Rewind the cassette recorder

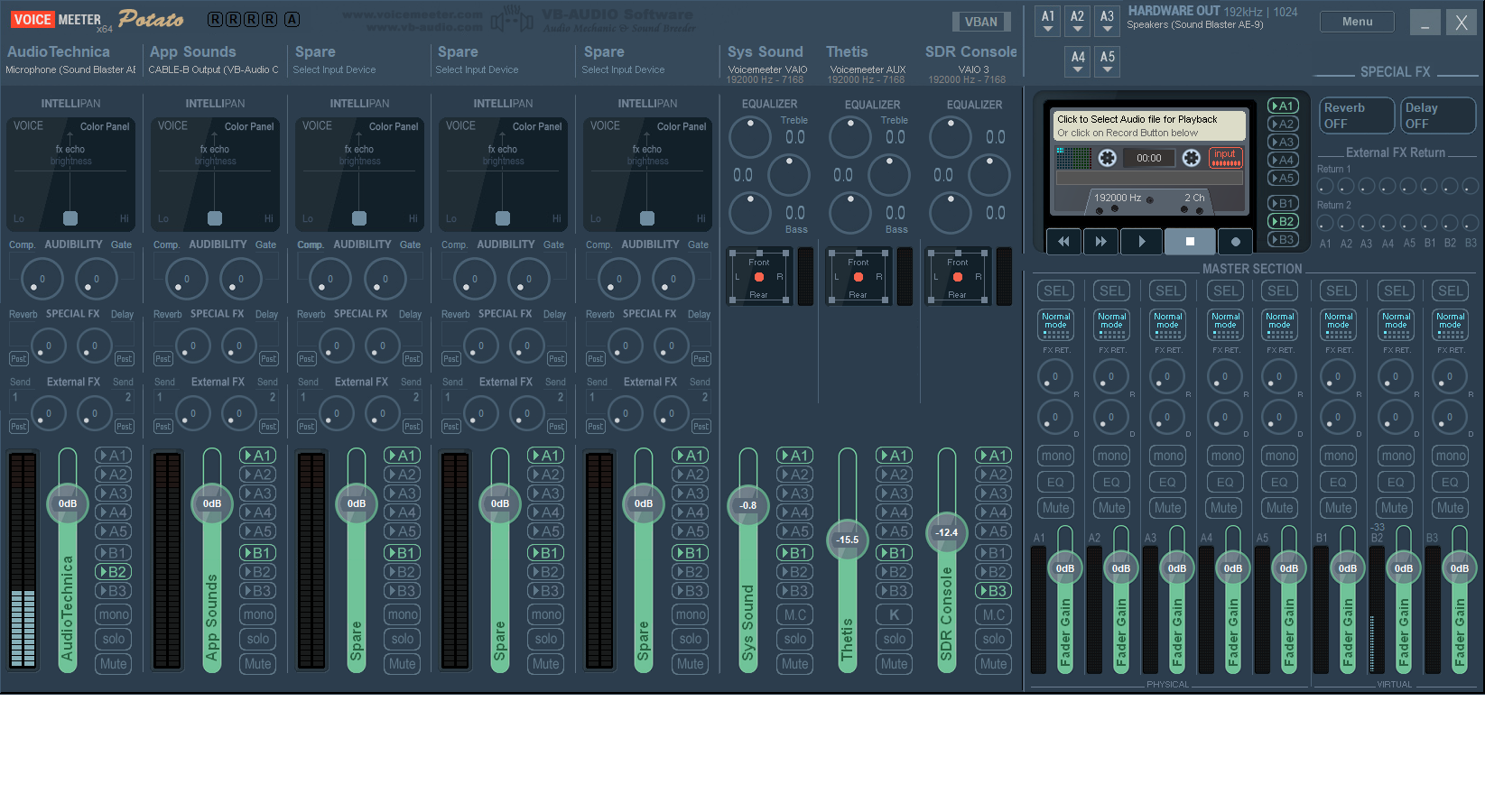[1064, 241]
